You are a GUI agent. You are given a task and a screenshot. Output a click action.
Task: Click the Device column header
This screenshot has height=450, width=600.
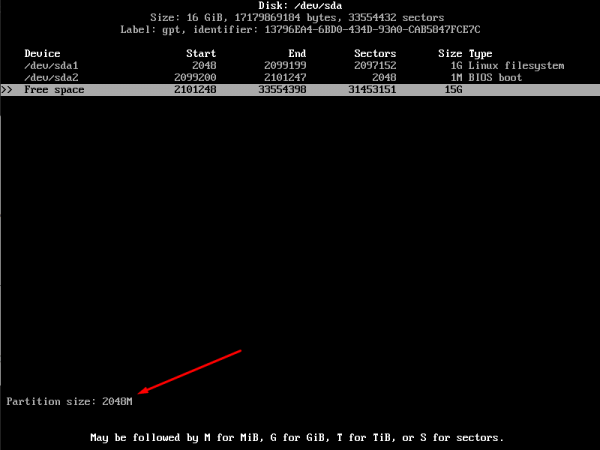(42, 53)
